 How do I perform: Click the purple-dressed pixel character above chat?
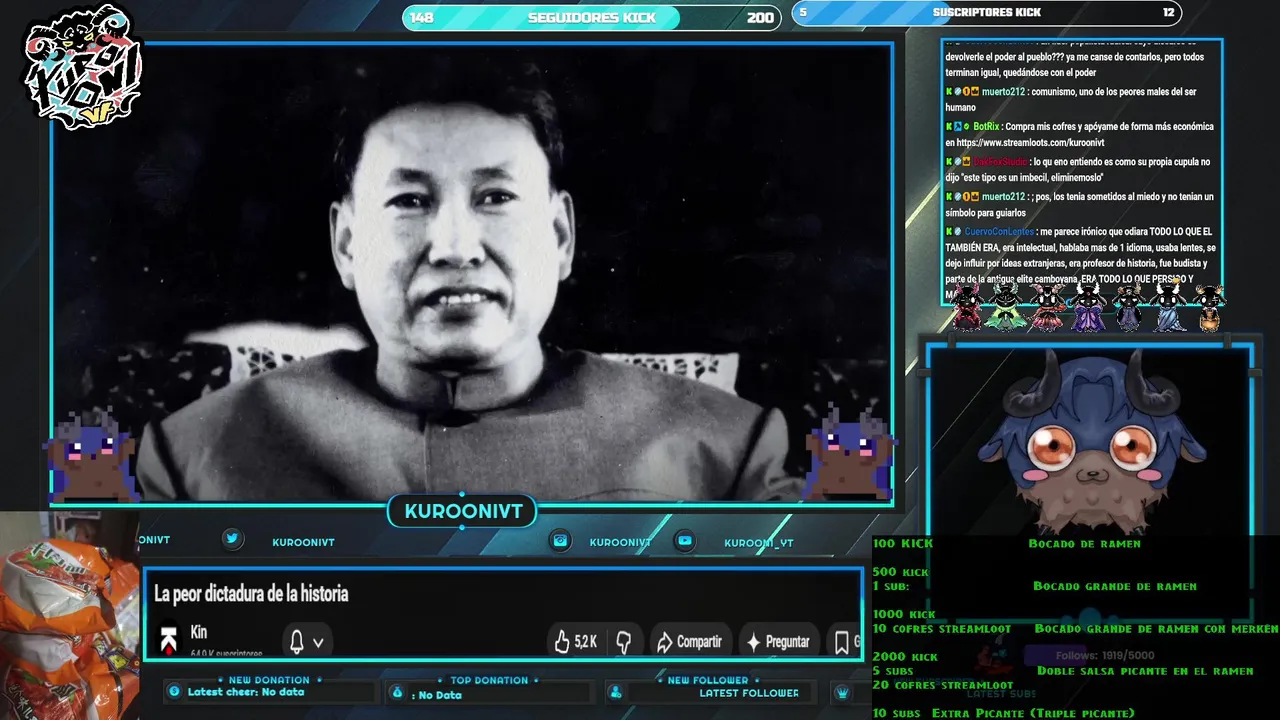tap(1088, 306)
